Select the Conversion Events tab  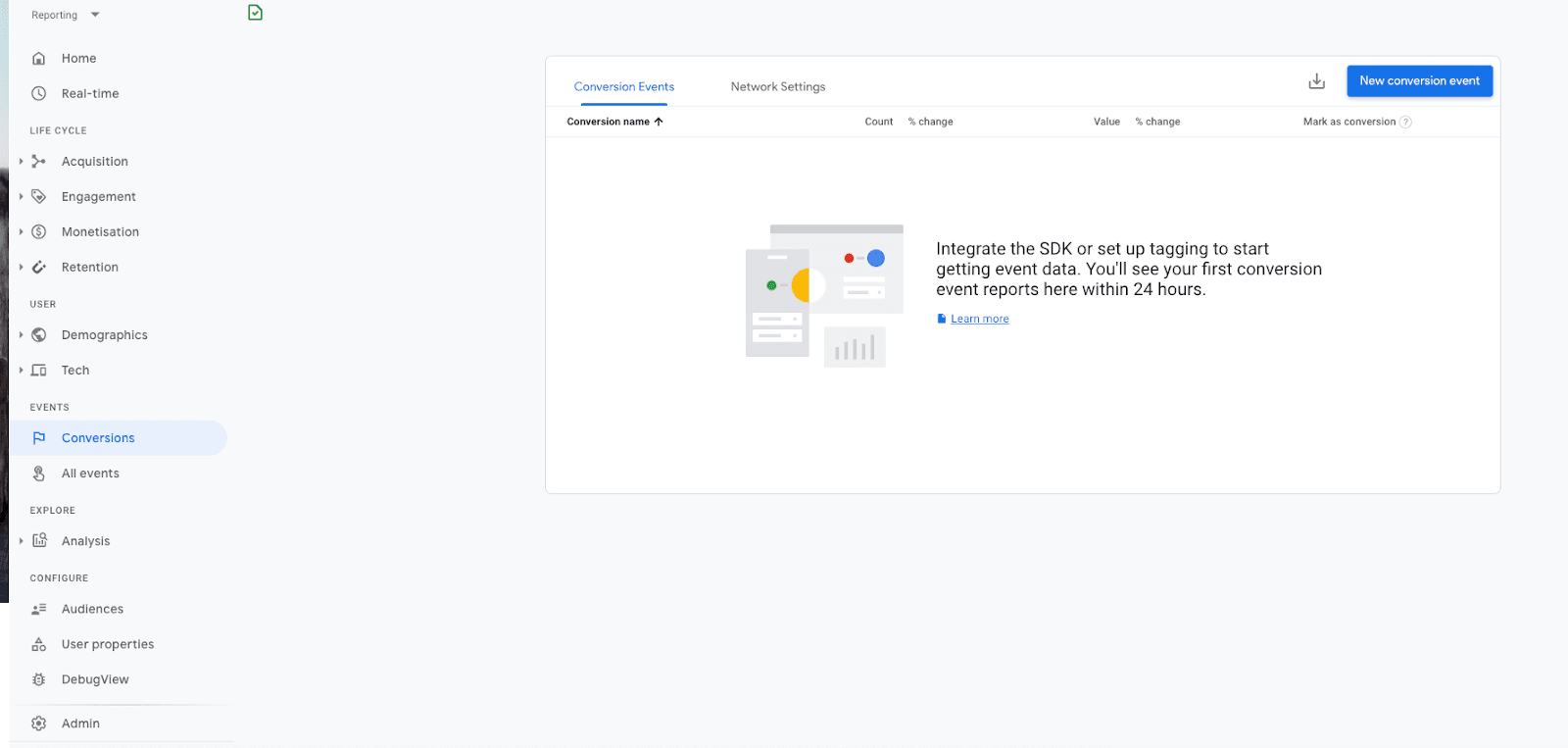pyautogui.click(x=623, y=87)
